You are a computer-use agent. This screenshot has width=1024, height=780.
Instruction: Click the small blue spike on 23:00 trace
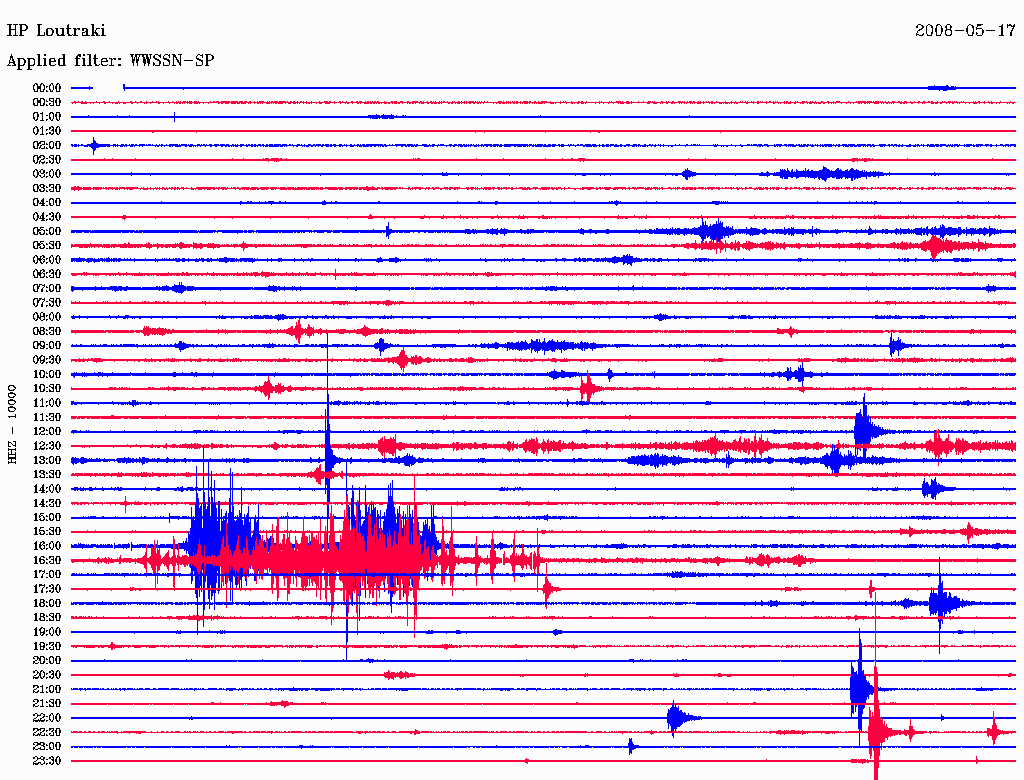[632, 746]
